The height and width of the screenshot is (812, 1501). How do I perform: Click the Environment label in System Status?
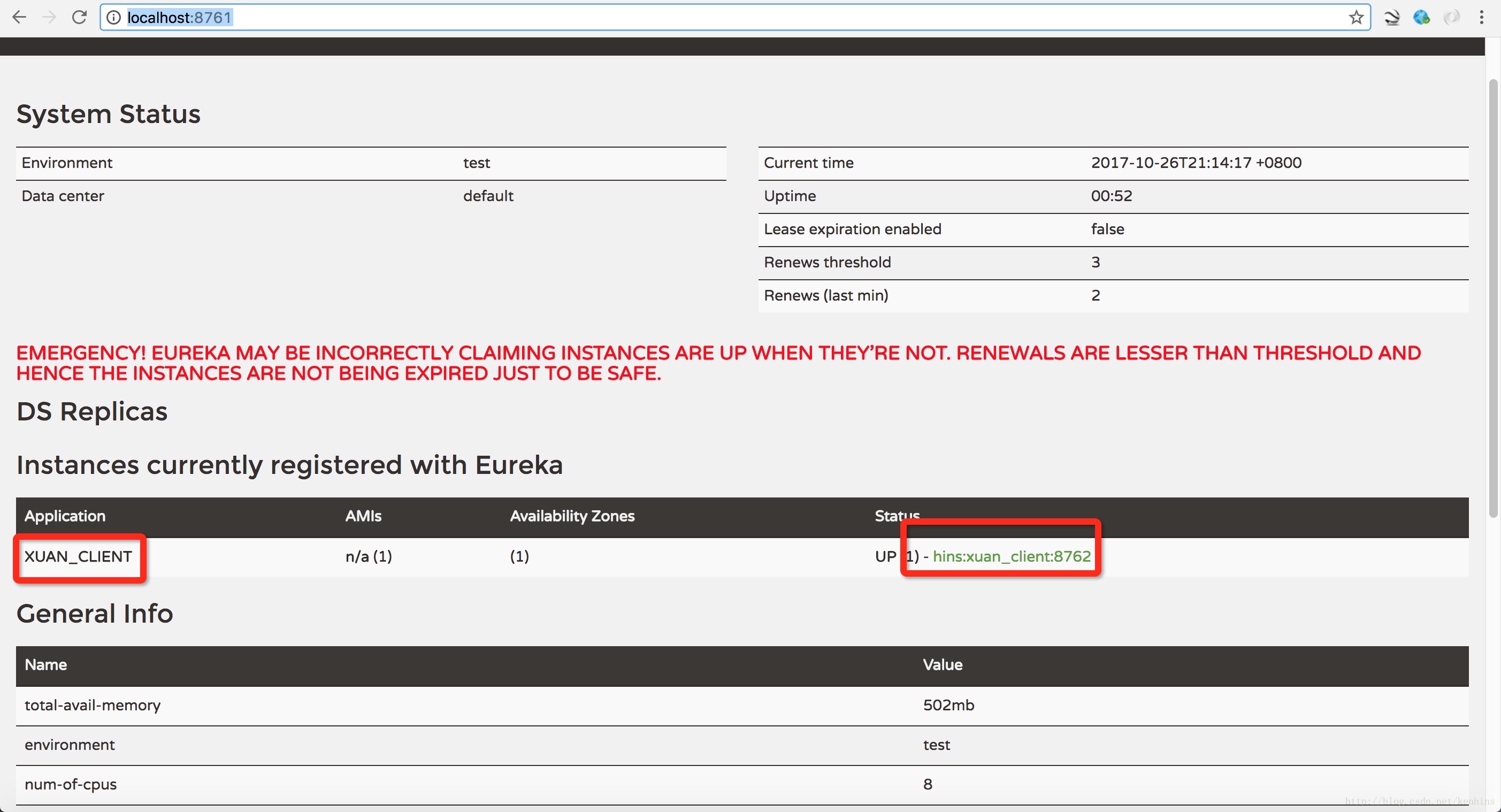pyautogui.click(x=67, y=163)
